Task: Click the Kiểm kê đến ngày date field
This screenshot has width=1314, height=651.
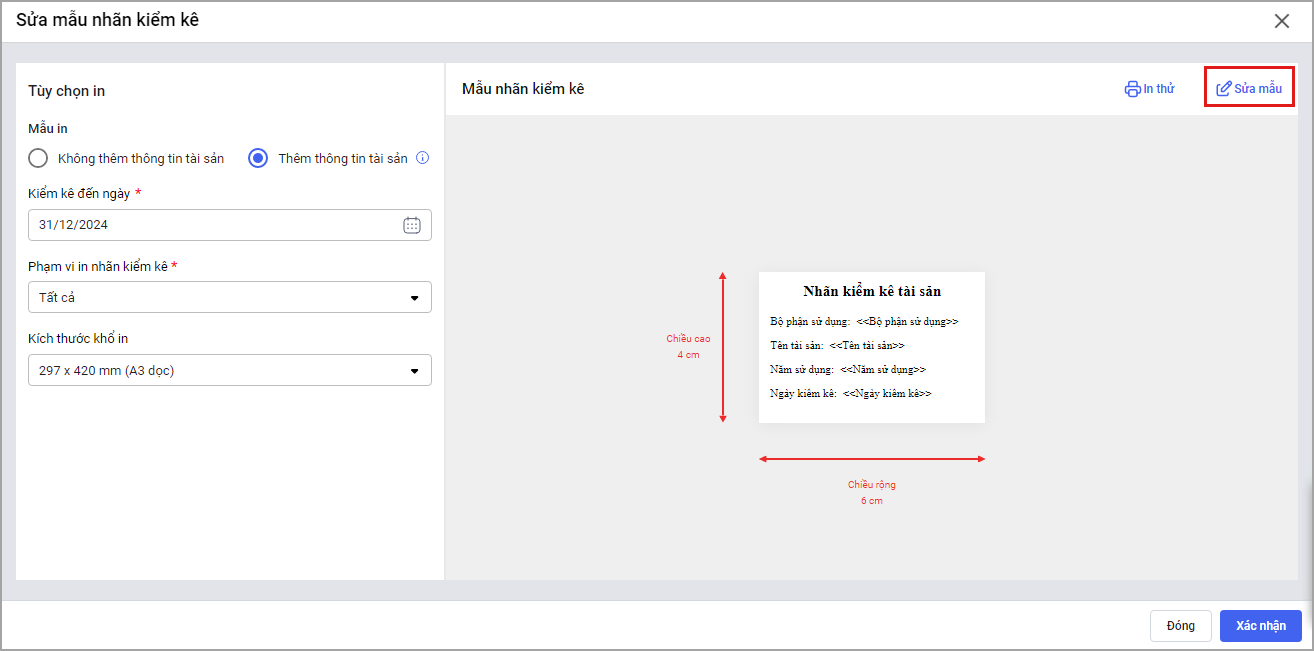Action: pyautogui.click(x=215, y=225)
